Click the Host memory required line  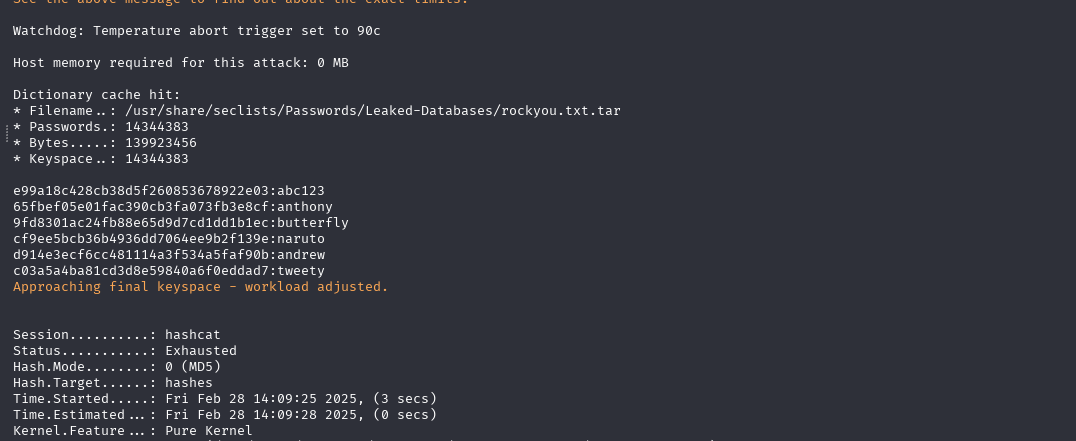click(180, 63)
